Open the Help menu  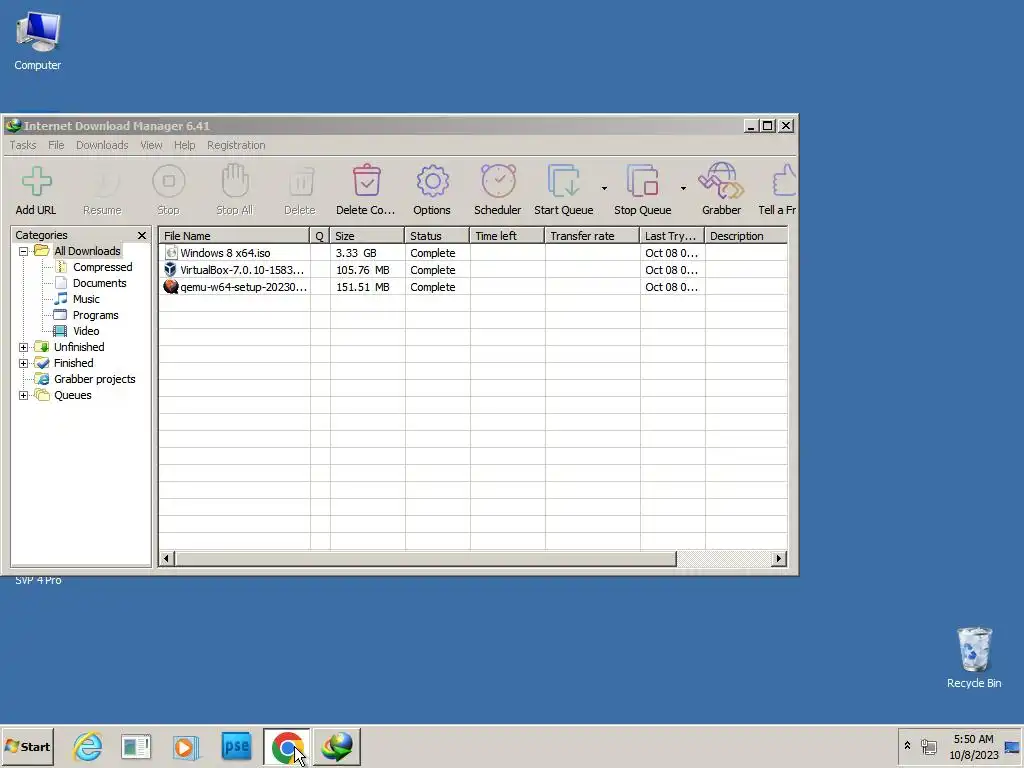pos(184,145)
